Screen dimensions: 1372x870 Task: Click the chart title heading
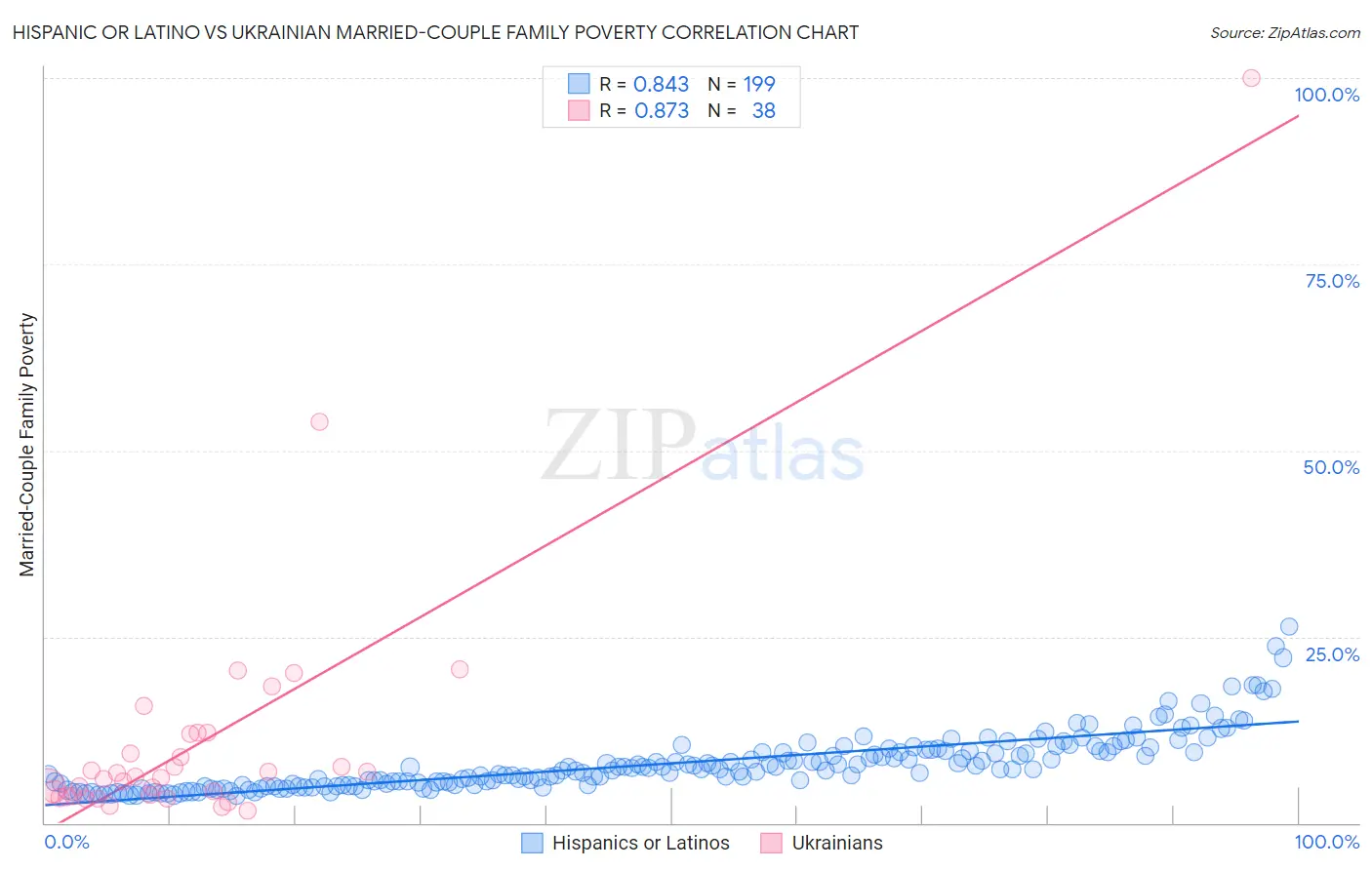(435, 32)
